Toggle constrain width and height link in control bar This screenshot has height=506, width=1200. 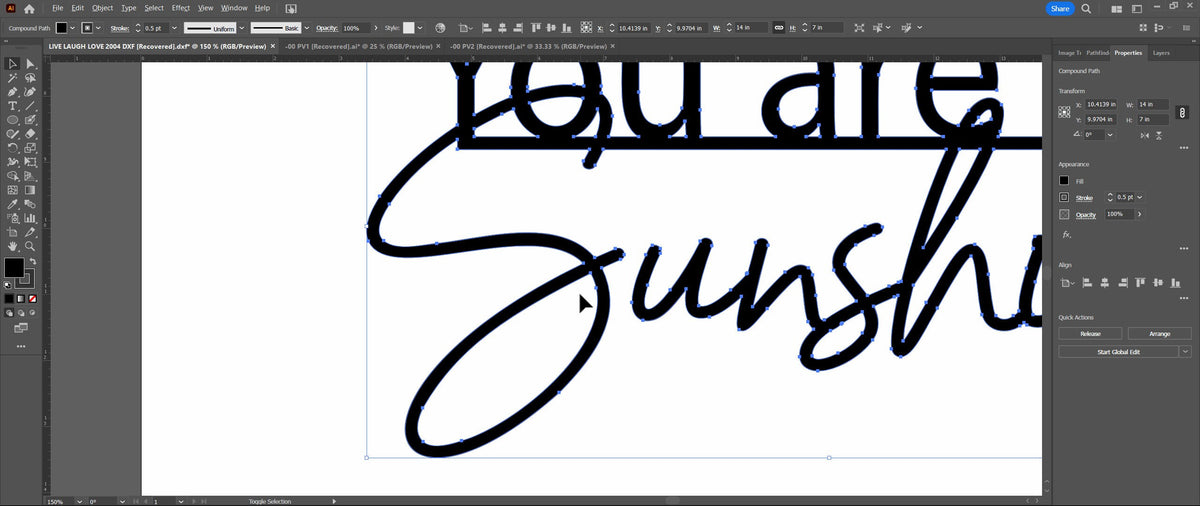click(778, 28)
